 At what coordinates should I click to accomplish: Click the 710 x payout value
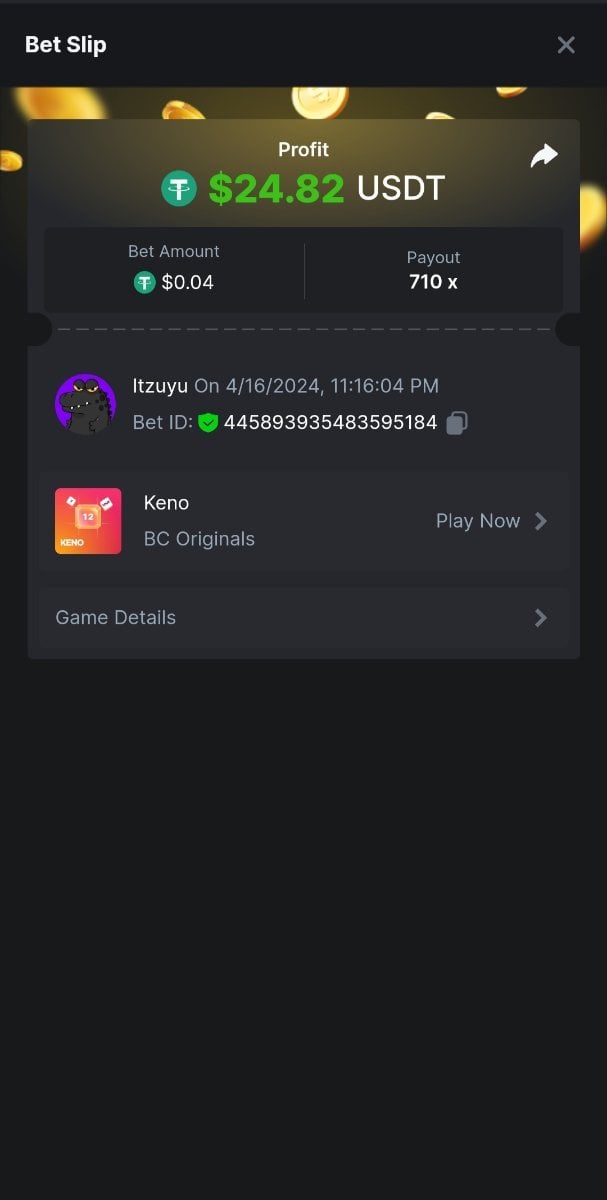[433, 282]
